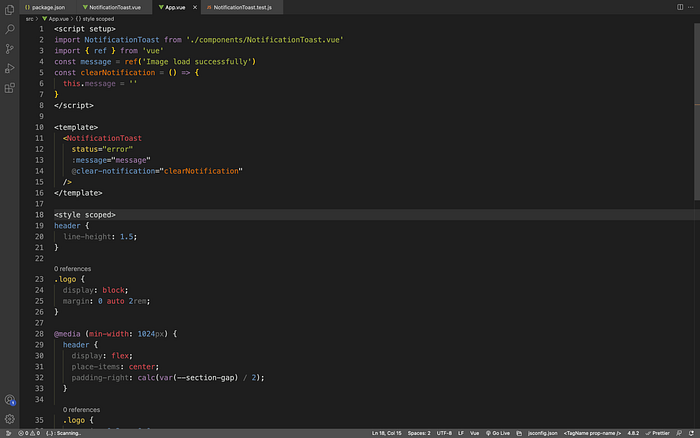Click the 'Image load successfully' string

(197, 62)
